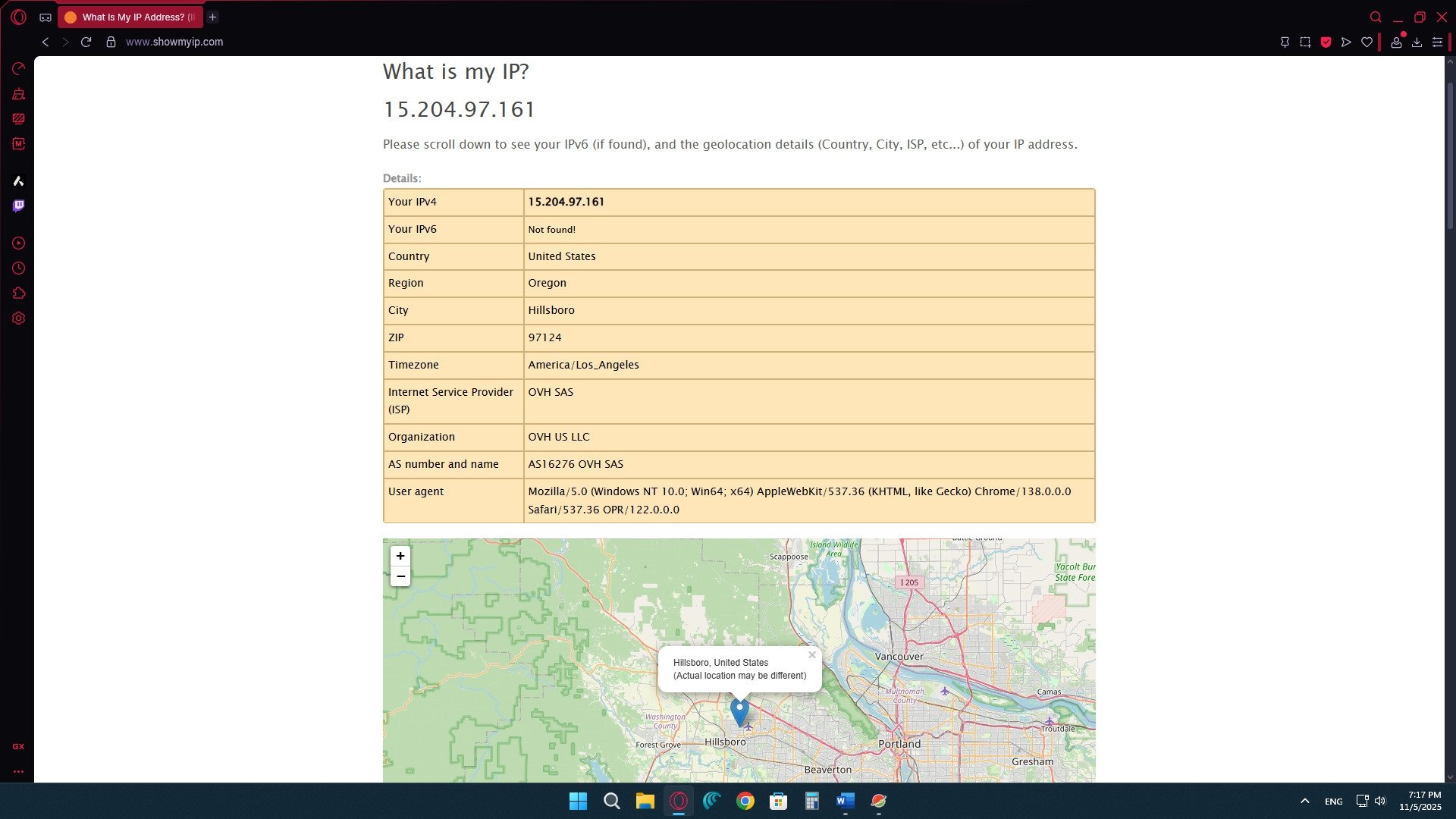
Task: Click the address bar showing www.showmyip.com
Action: [x=174, y=42]
